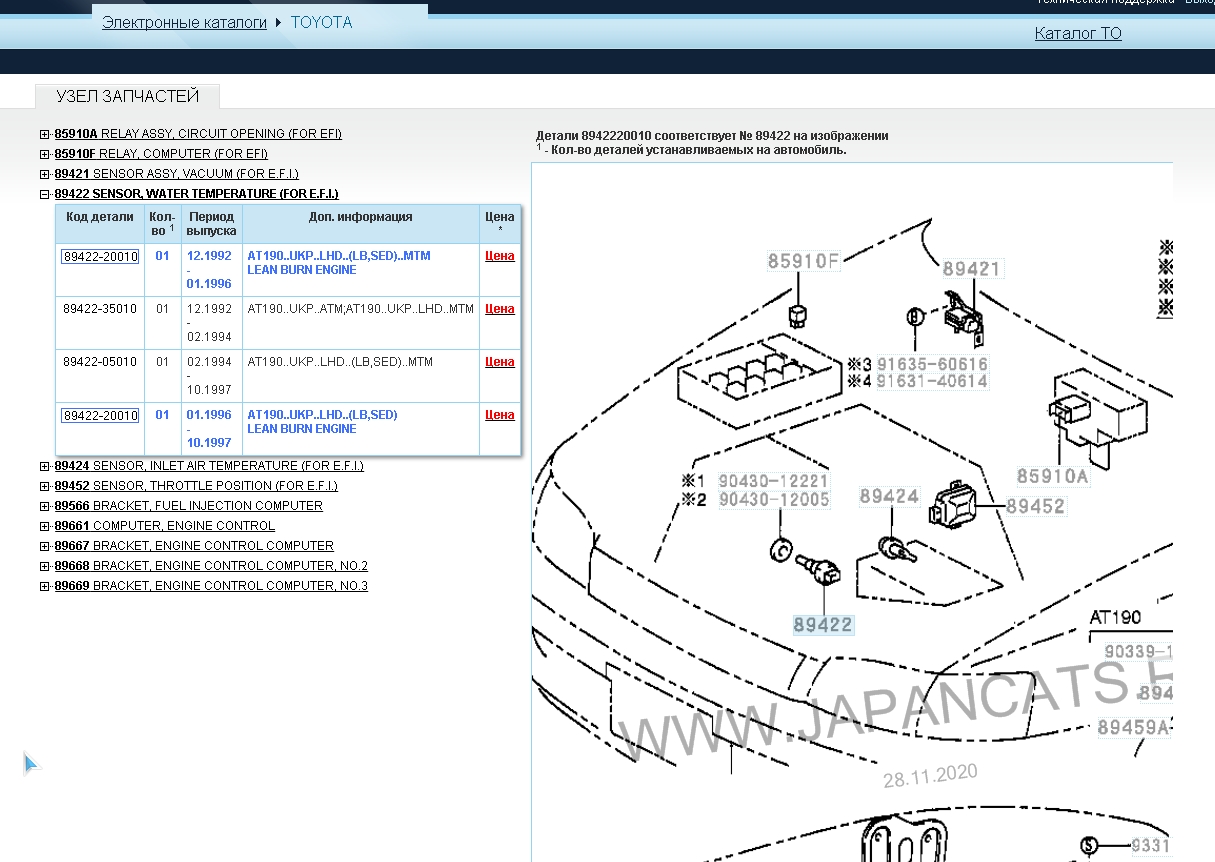Select the first 89422-20010 part code field
This screenshot has height=862, width=1215.
pos(100,257)
